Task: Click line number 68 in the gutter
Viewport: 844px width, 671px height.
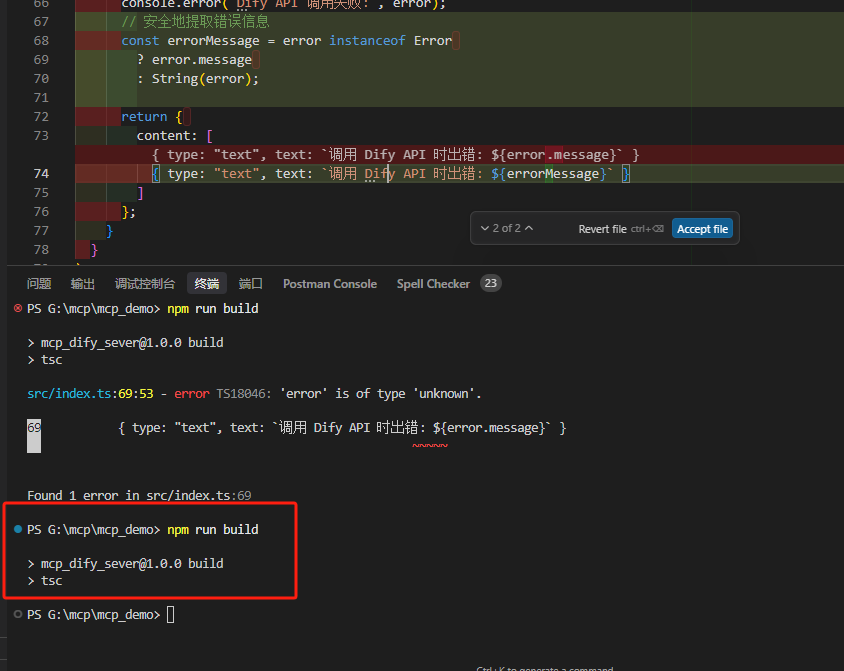Action: 41,40
